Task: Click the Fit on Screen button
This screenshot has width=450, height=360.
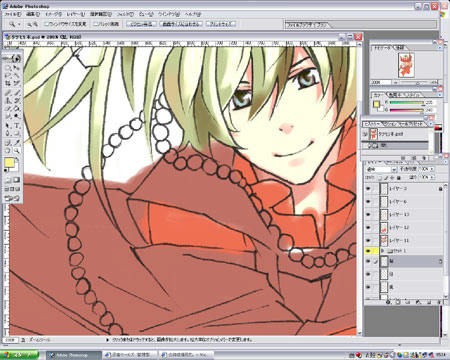Action: click(181, 24)
